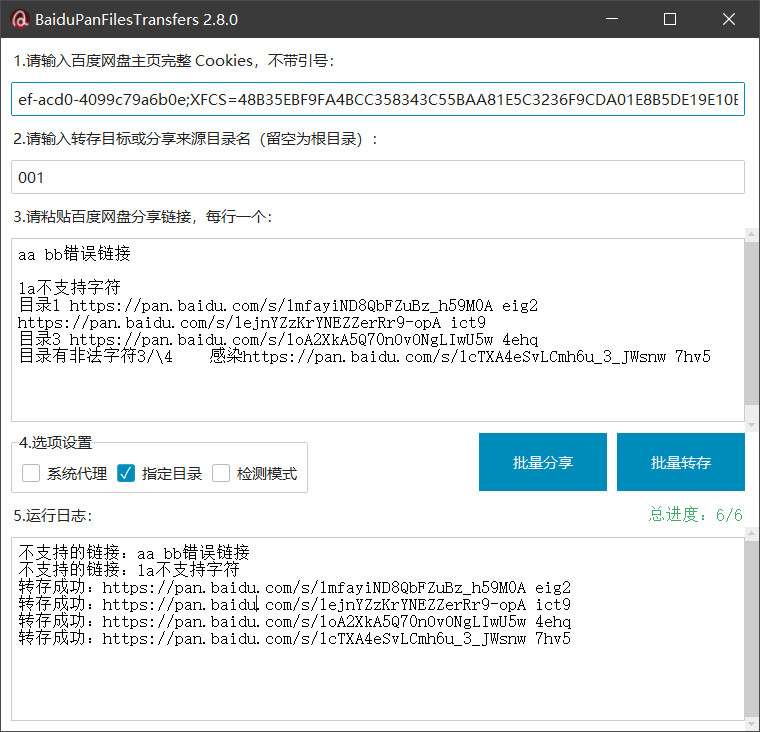Click the line 'aa bb错误链接' in links box
Screen dimensions: 760x732
pyautogui.click(x=74, y=254)
